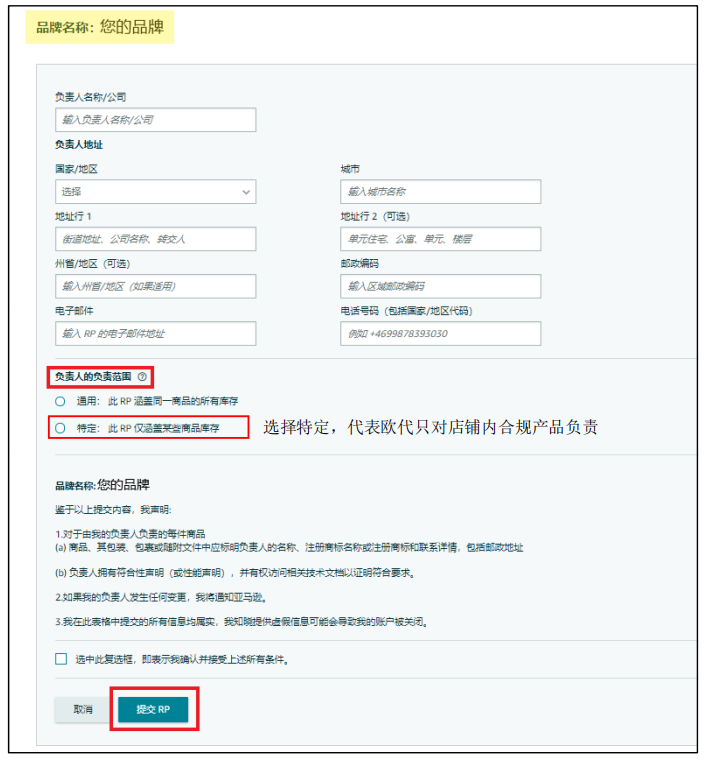Viewport: 706px width, 759px height.
Task: Select the 特定 RP coverage radio option
Action: [x=60, y=428]
